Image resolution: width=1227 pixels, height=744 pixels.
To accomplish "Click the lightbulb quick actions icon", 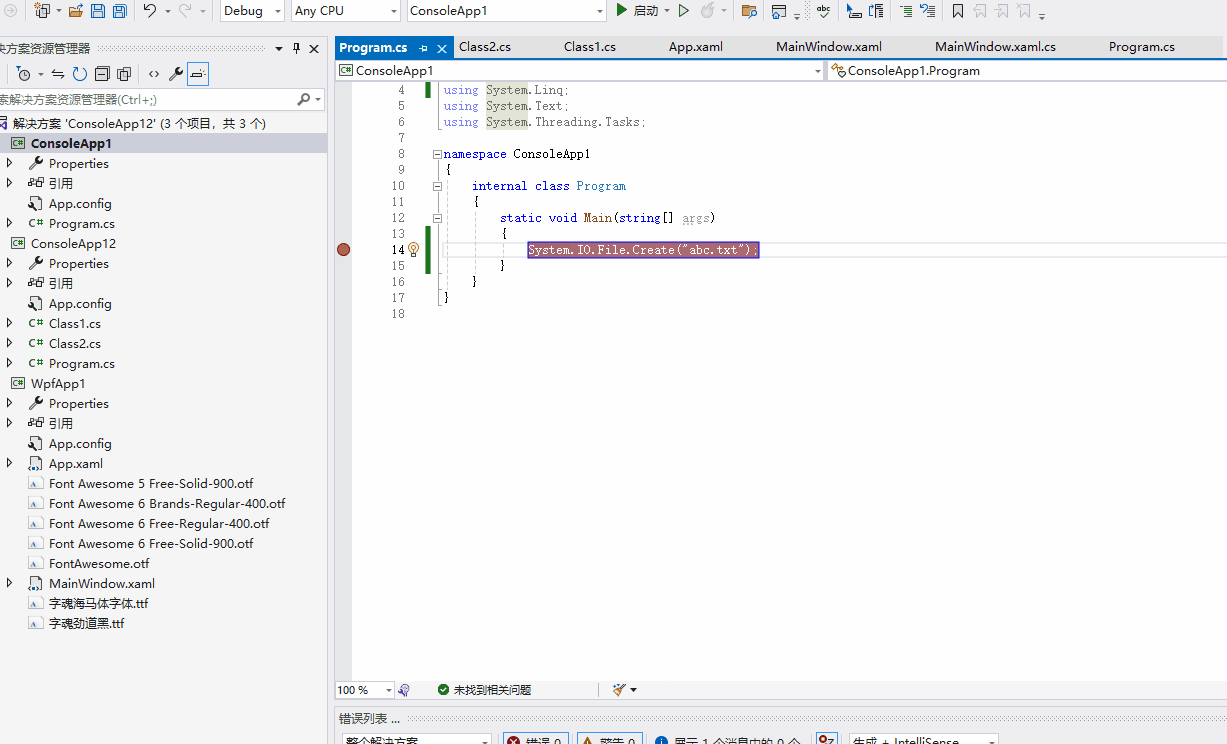I will (413, 250).
